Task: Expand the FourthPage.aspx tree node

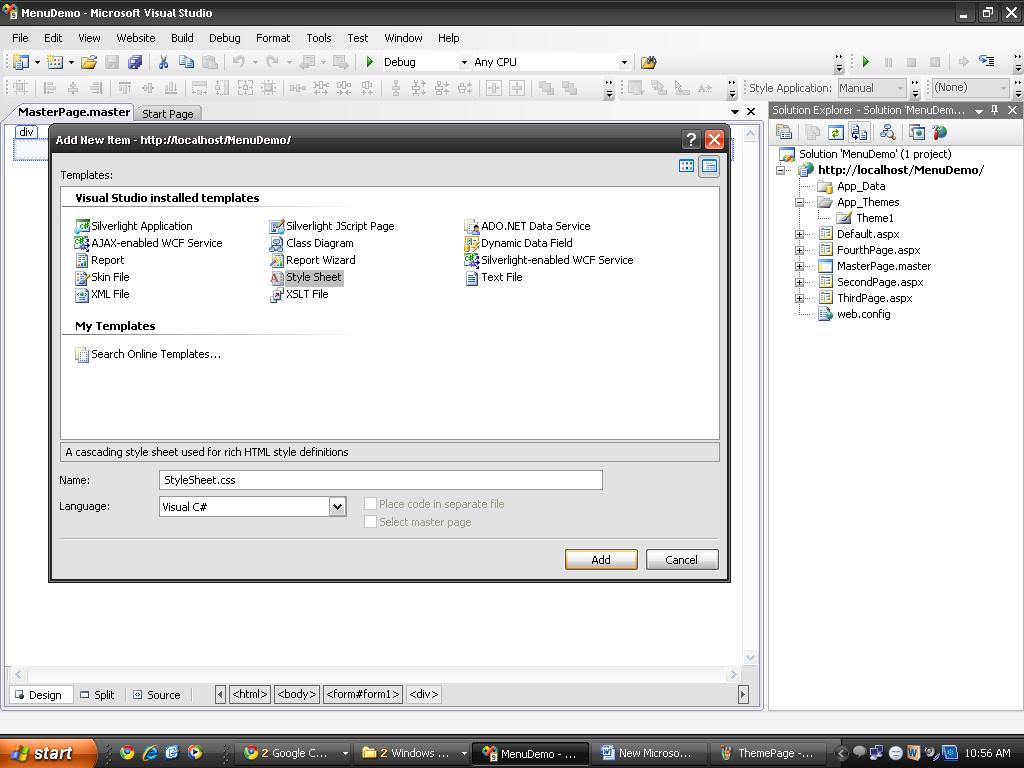Action: click(x=799, y=250)
